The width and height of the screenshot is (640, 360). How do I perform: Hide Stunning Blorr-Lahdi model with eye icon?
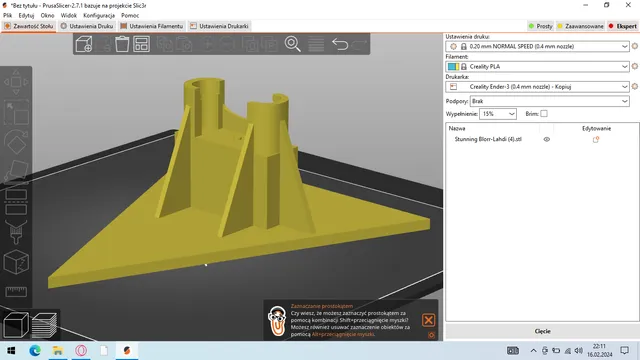click(547, 139)
